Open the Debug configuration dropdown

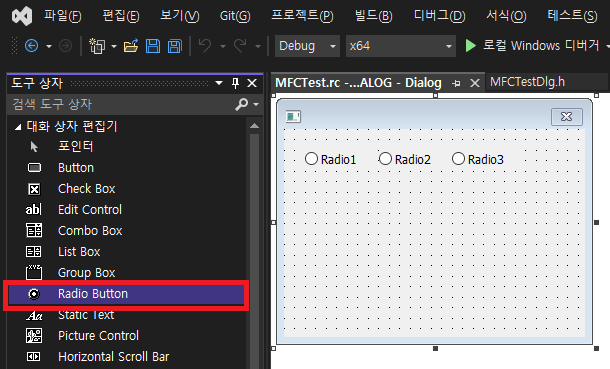click(x=307, y=46)
